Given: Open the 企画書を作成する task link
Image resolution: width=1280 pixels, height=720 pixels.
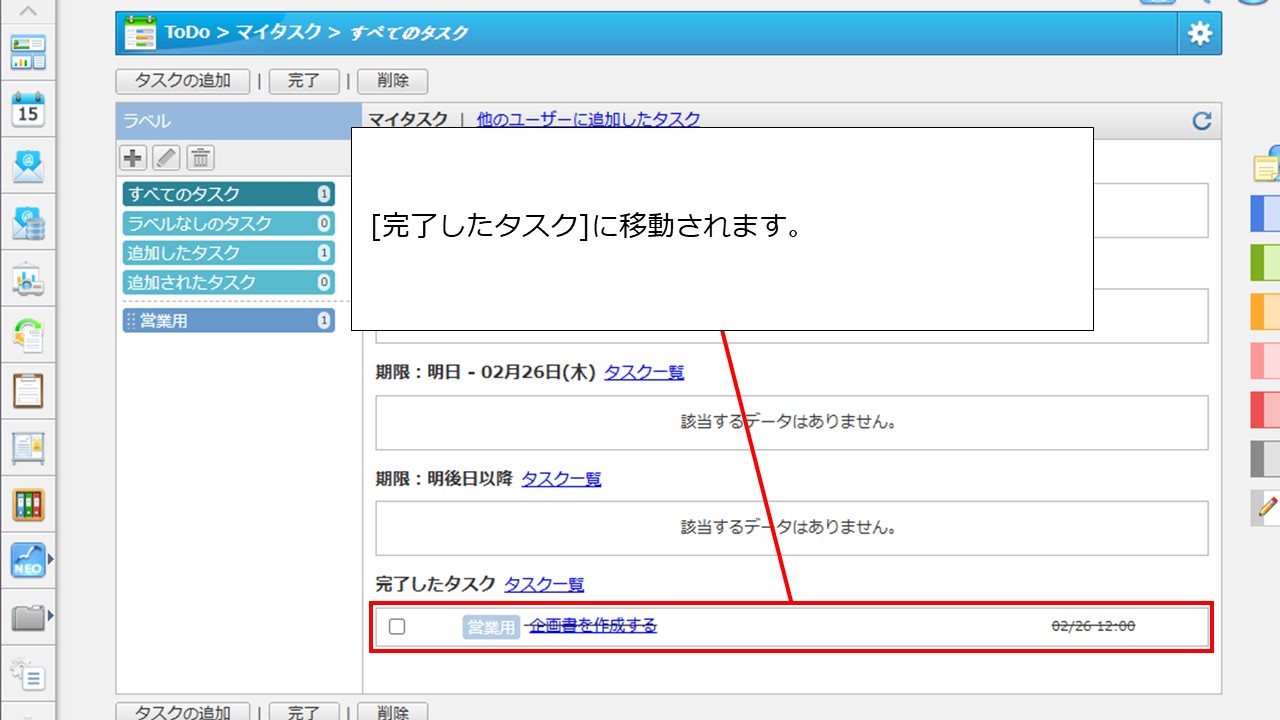Looking at the screenshot, I should click(x=593, y=626).
